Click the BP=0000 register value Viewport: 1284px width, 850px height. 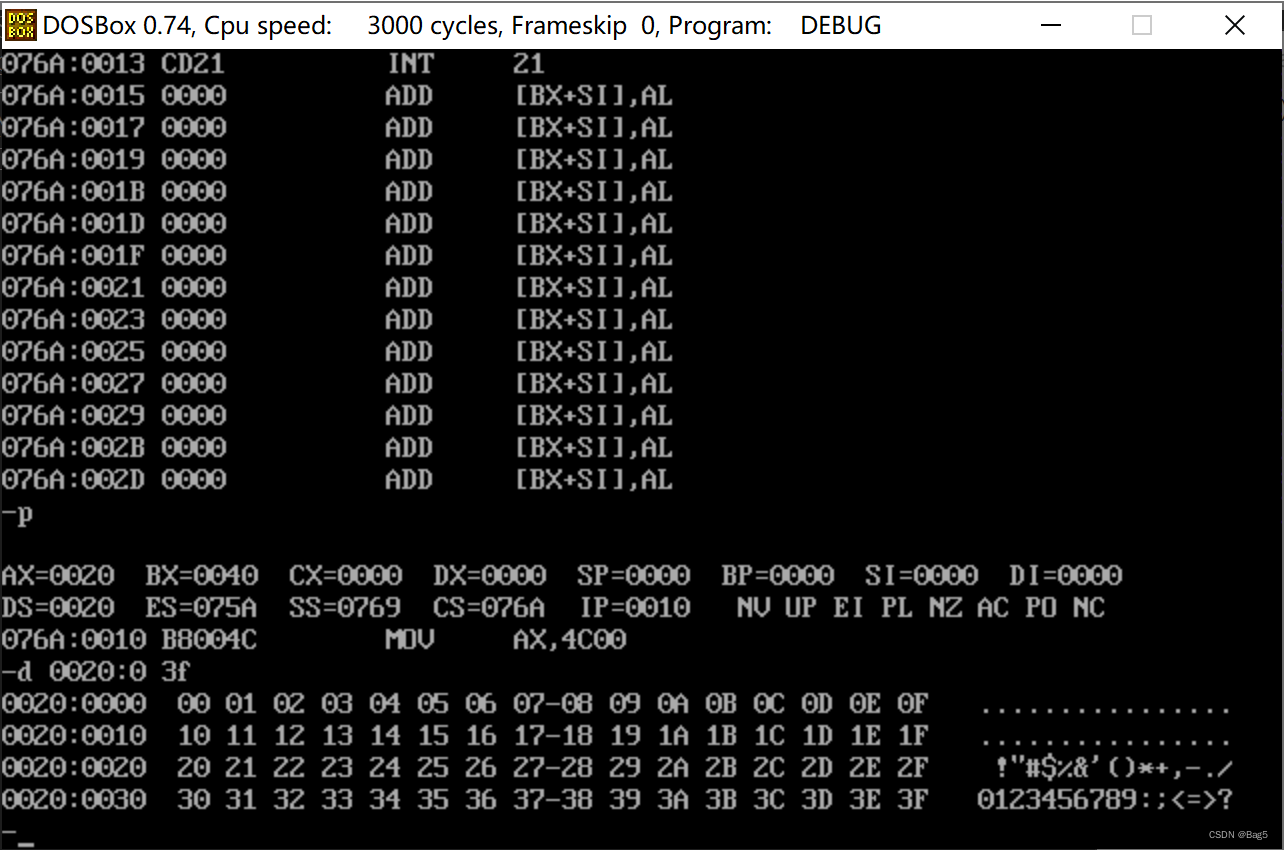[x=778, y=576]
